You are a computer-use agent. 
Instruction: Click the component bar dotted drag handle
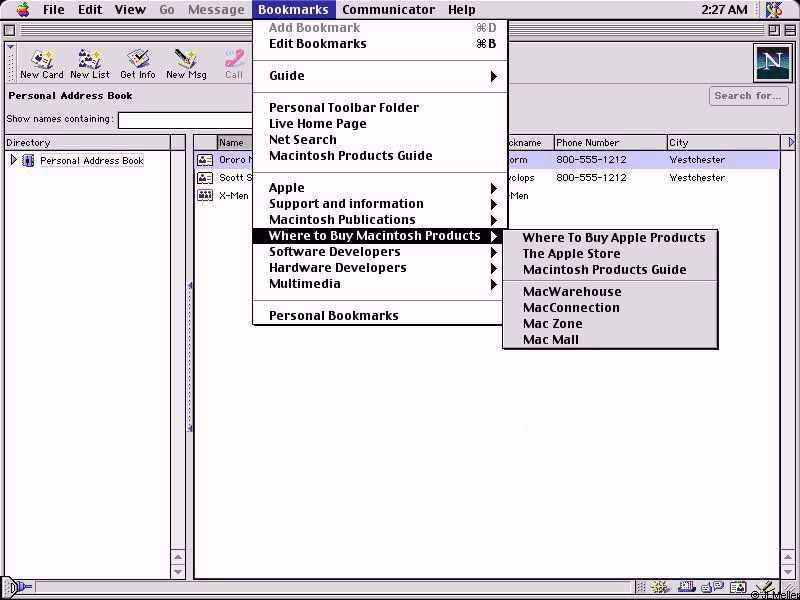coord(642,587)
